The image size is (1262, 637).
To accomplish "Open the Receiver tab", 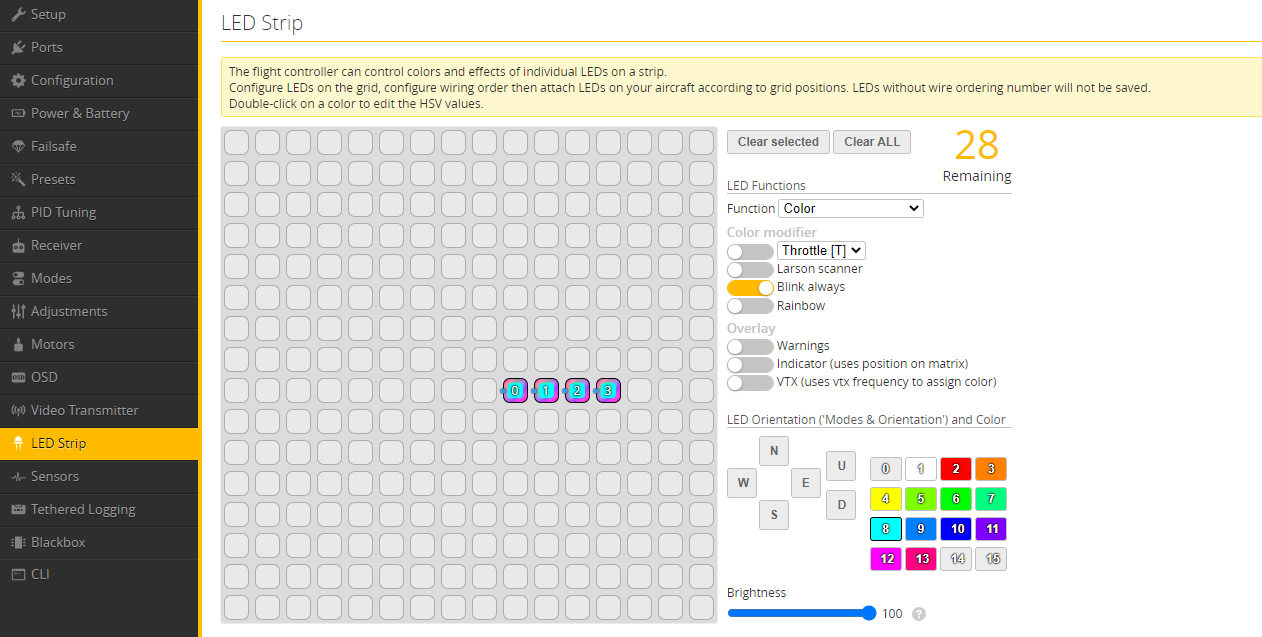I will click(56, 245).
